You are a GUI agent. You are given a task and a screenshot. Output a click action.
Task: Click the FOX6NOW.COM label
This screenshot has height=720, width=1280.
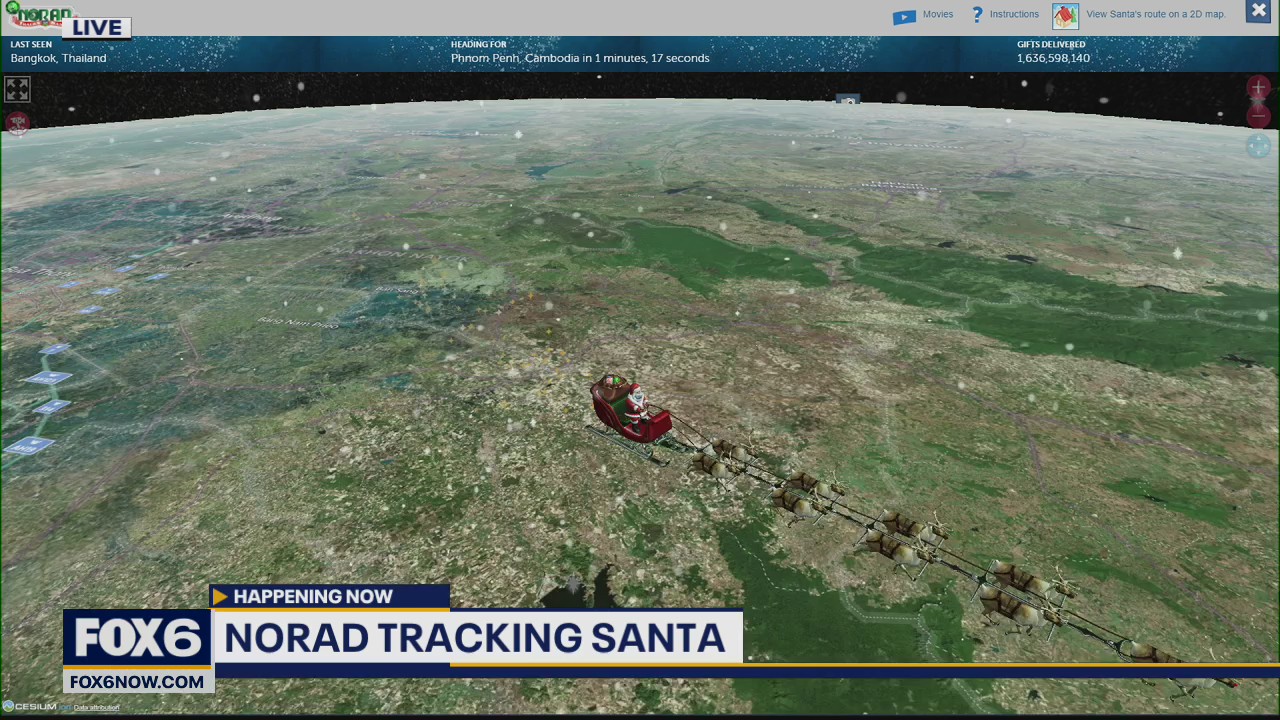coord(137,682)
